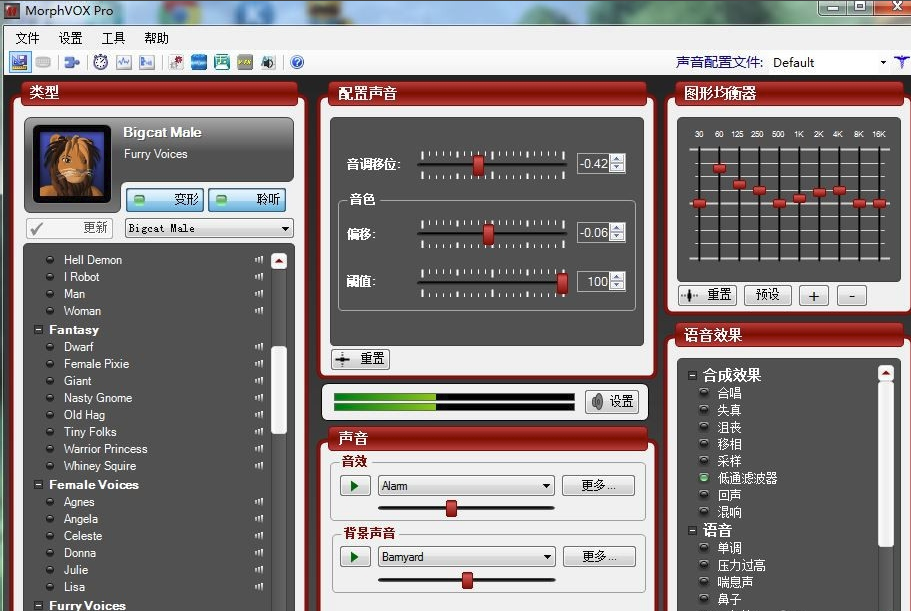Open the Alarm sound effect dropdown
Image resolution: width=911 pixels, height=611 pixels.
[x=546, y=484]
